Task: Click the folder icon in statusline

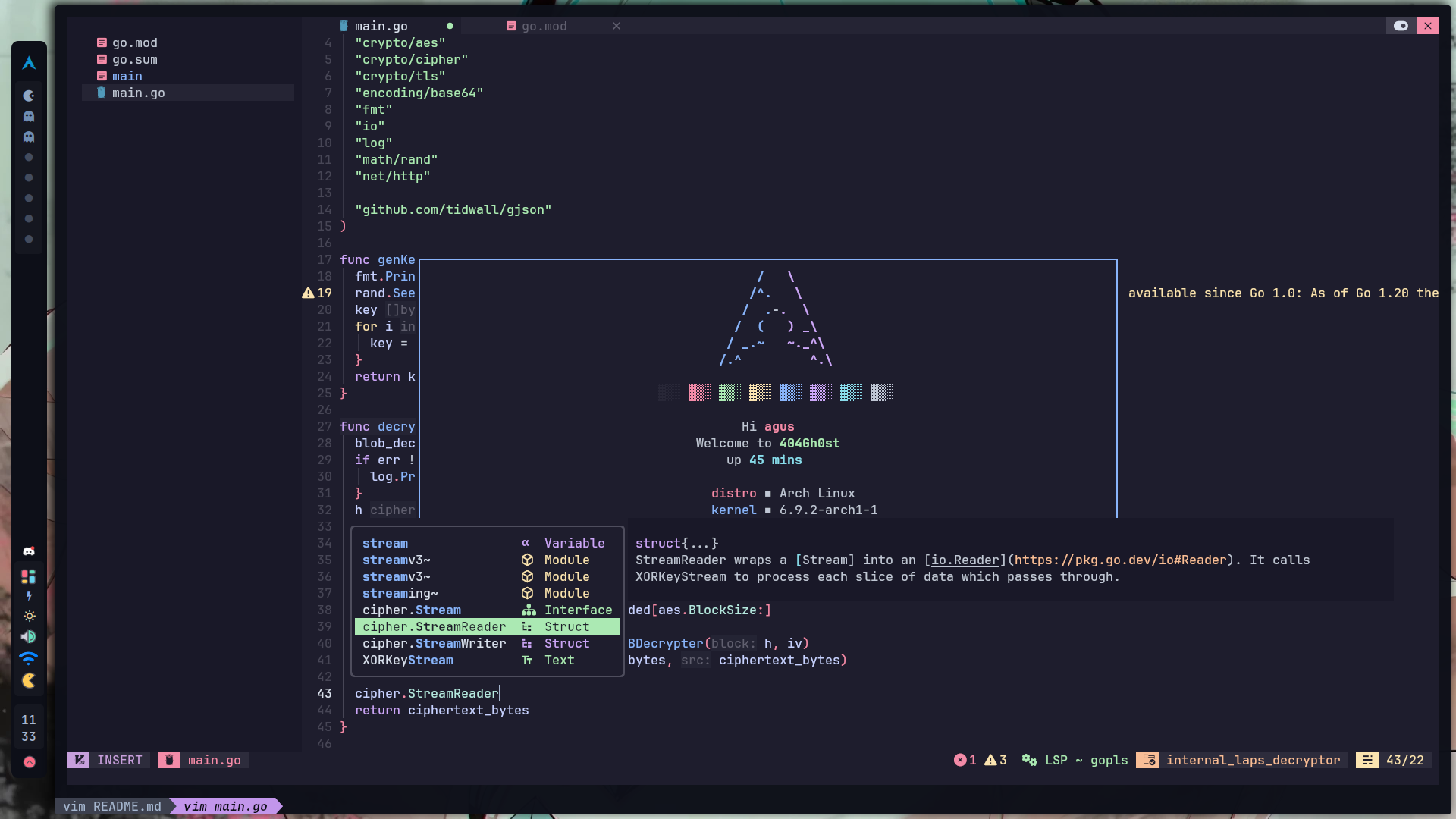Action: click(x=1149, y=760)
